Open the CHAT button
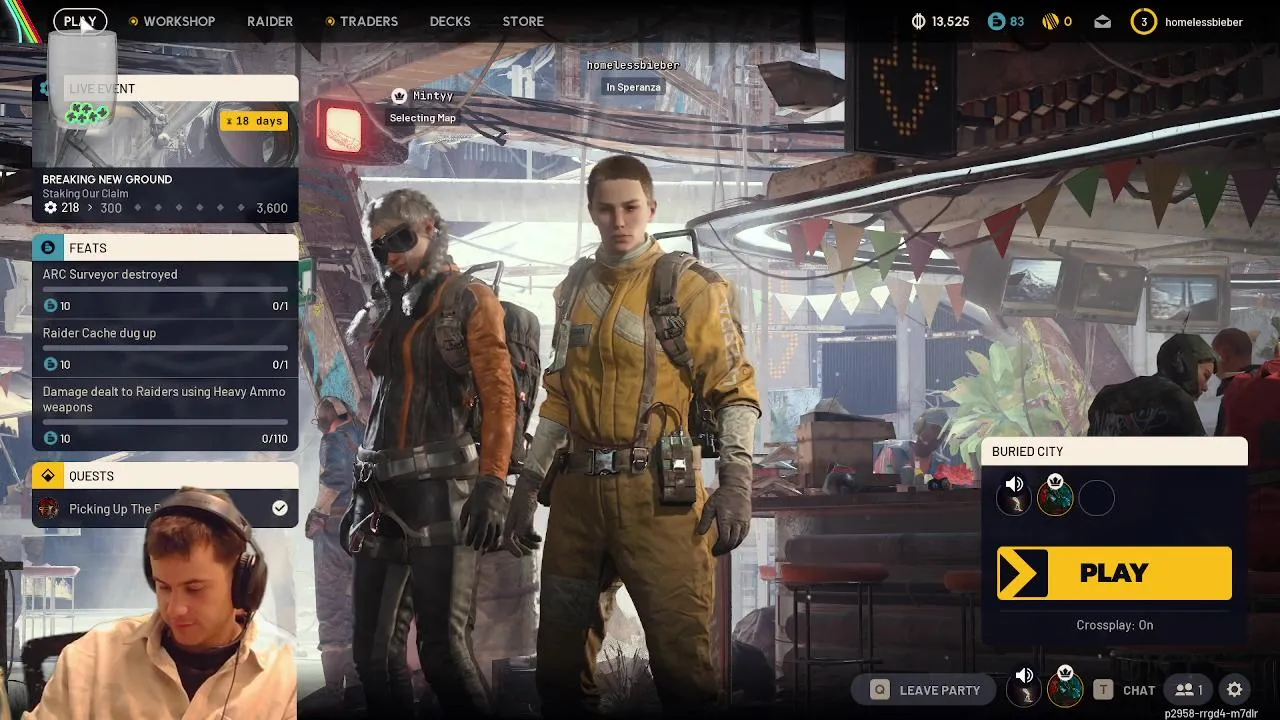The height and width of the screenshot is (720, 1280). (x=1139, y=690)
